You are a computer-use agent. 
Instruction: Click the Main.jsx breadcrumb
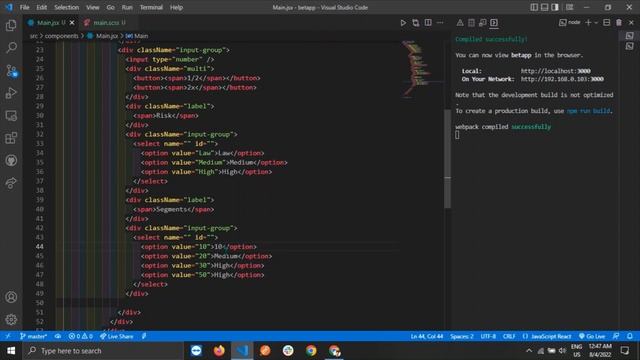107,36
